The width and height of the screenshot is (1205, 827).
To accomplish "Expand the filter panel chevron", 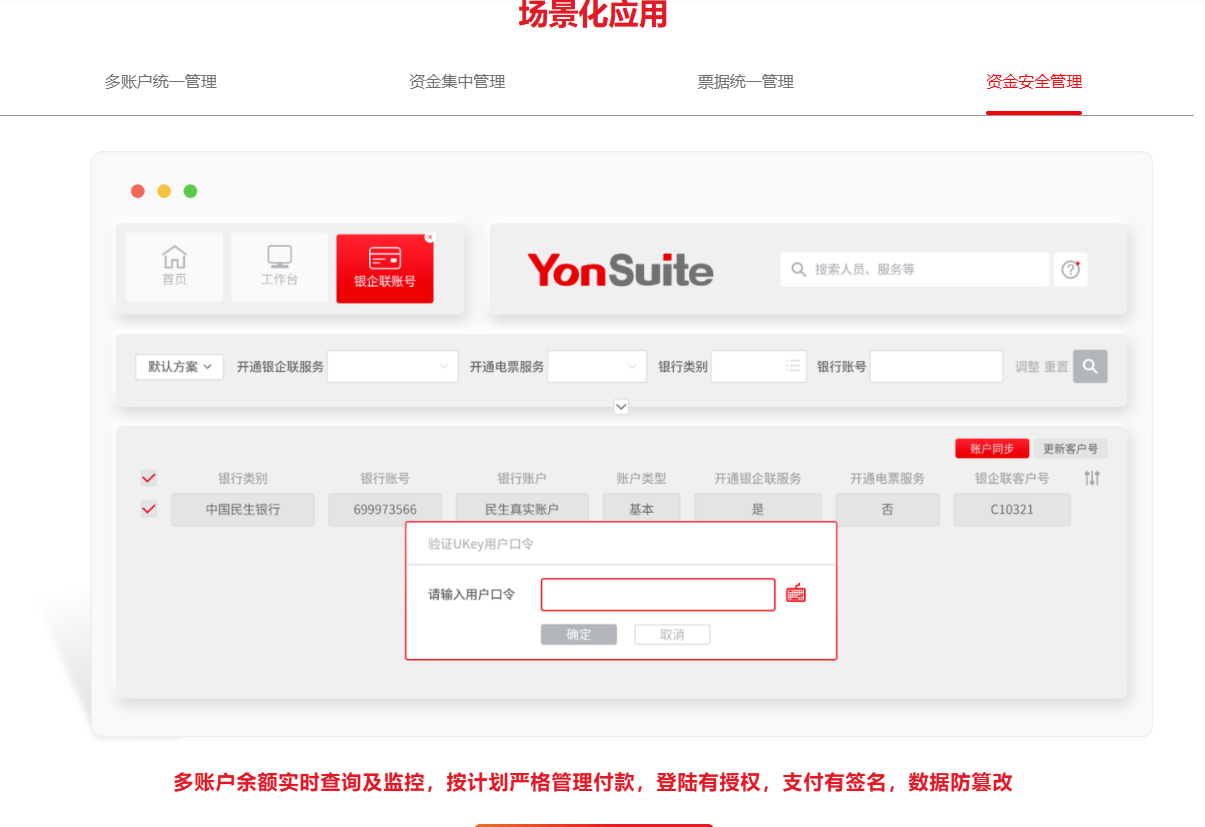I will pos(621,407).
